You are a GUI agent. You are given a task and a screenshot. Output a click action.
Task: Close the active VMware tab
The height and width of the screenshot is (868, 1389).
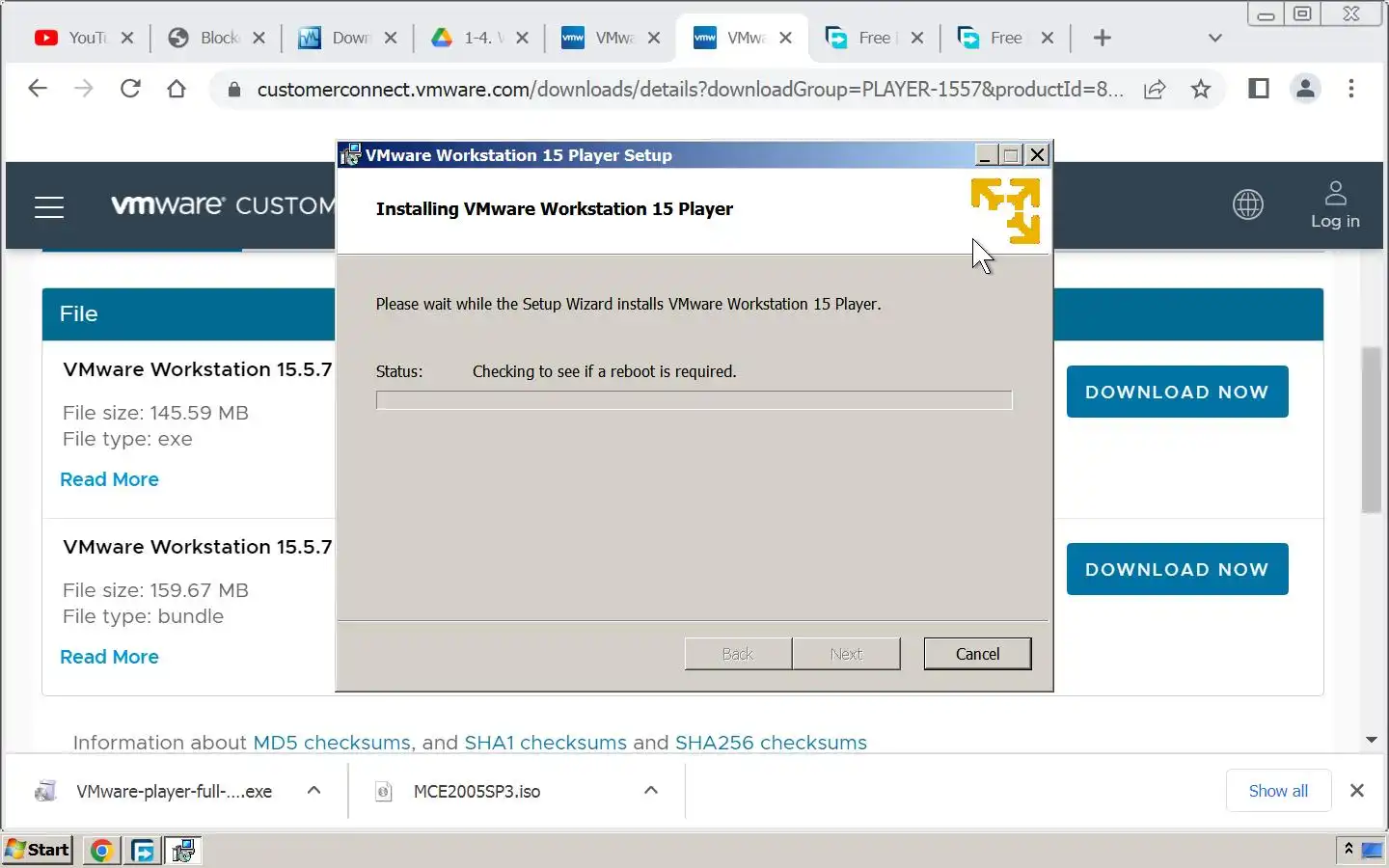785,38
